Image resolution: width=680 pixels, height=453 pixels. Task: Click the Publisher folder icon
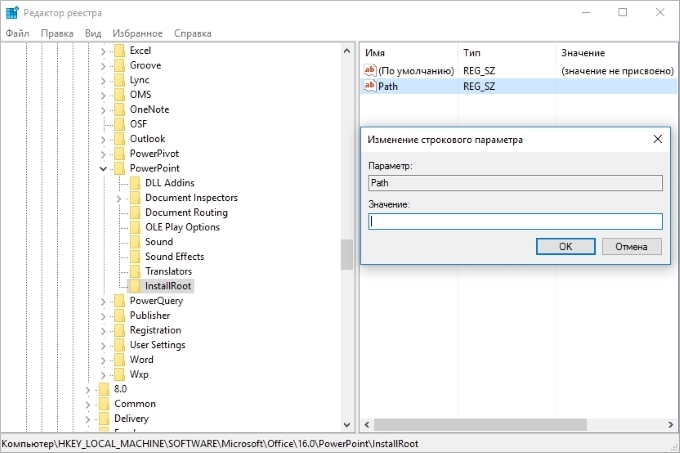pos(119,316)
